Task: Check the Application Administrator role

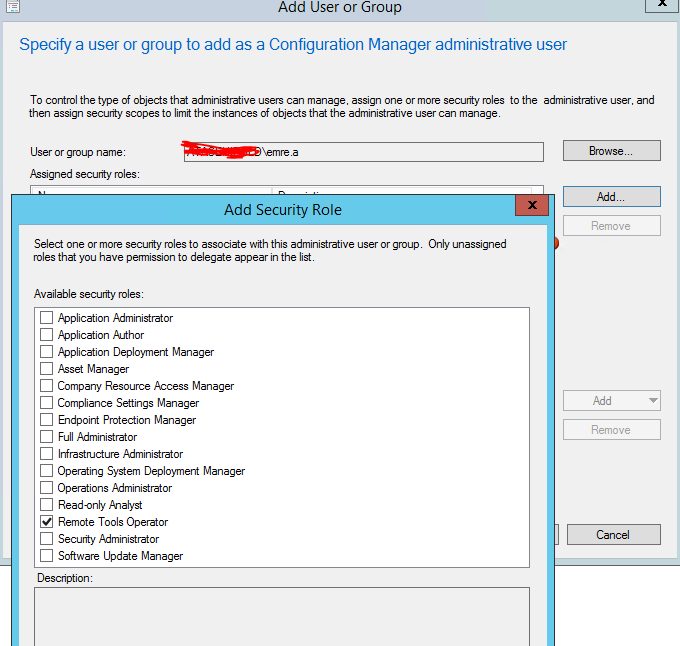Action: coord(46,318)
